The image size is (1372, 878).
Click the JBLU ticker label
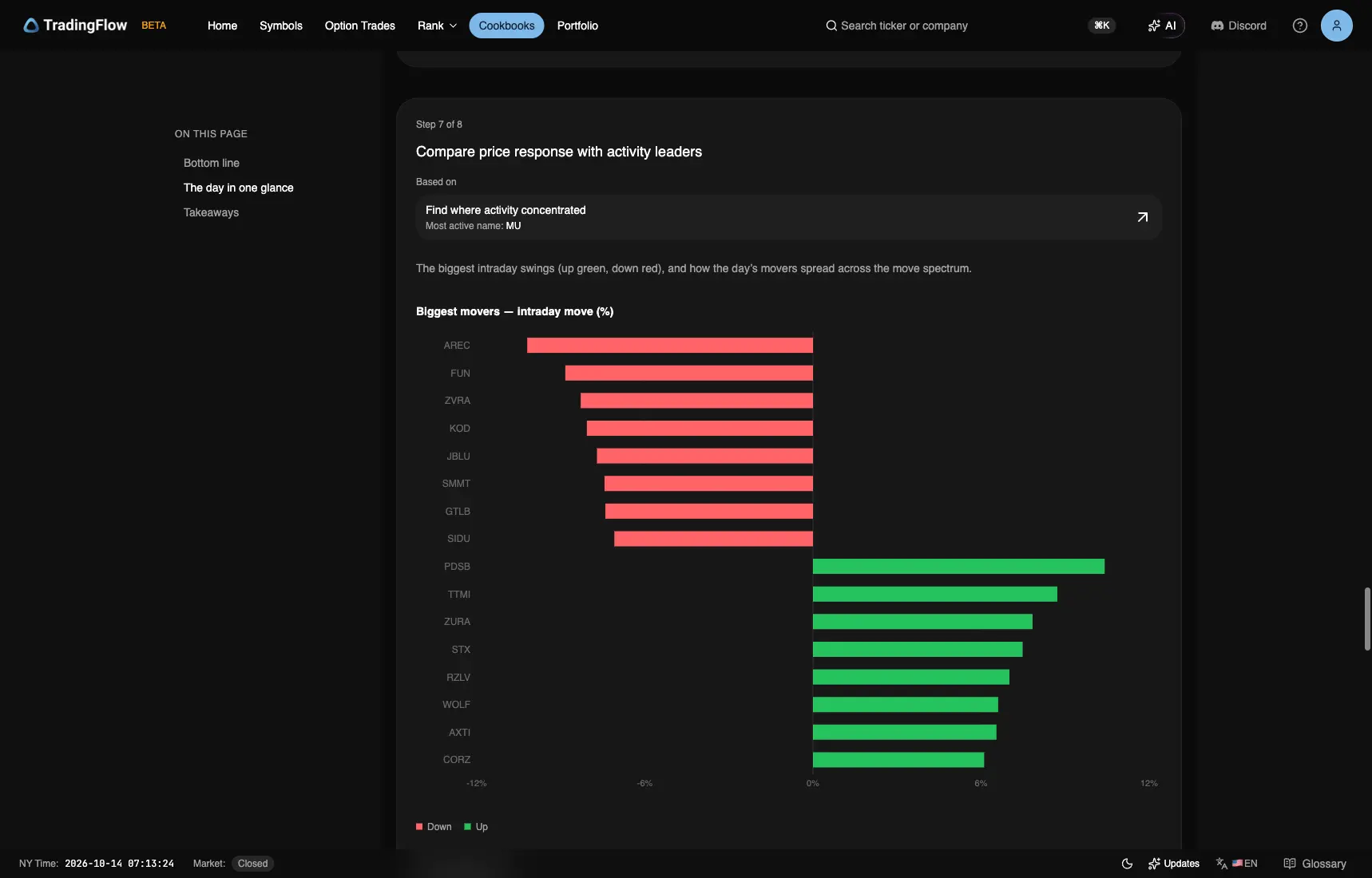tap(458, 457)
